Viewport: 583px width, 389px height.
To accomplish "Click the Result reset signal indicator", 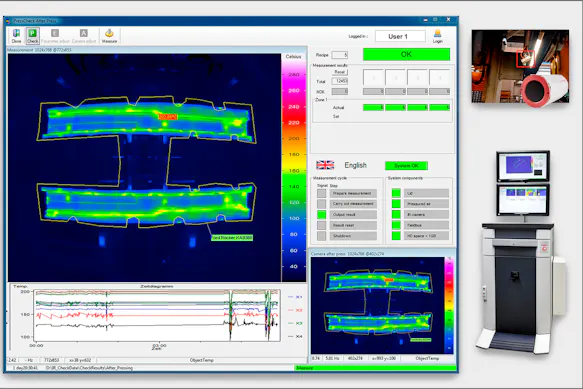I will coord(322,225).
